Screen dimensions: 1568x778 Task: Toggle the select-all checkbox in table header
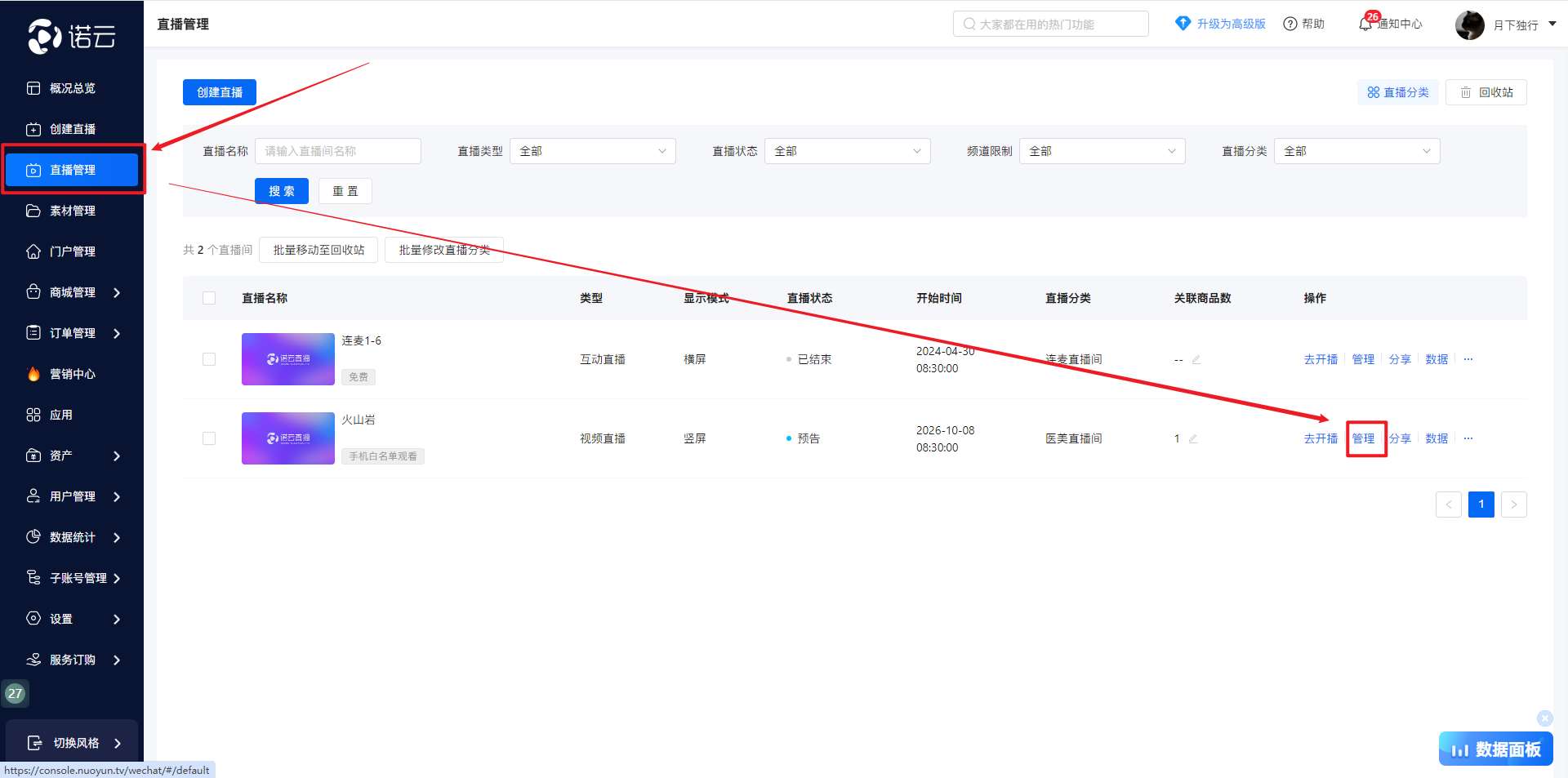coord(209,298)
